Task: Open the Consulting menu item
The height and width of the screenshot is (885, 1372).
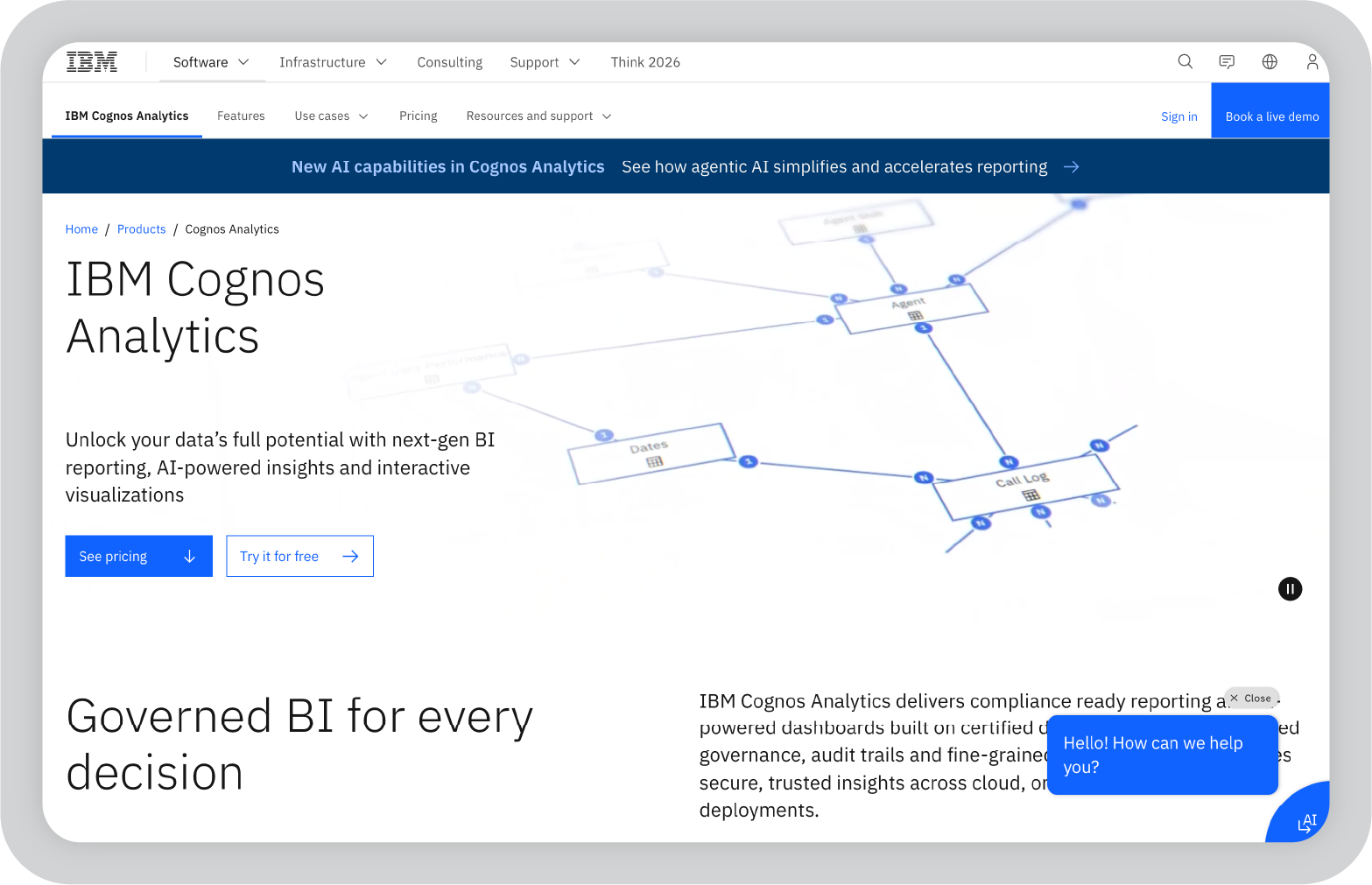Action: [450, 62]
